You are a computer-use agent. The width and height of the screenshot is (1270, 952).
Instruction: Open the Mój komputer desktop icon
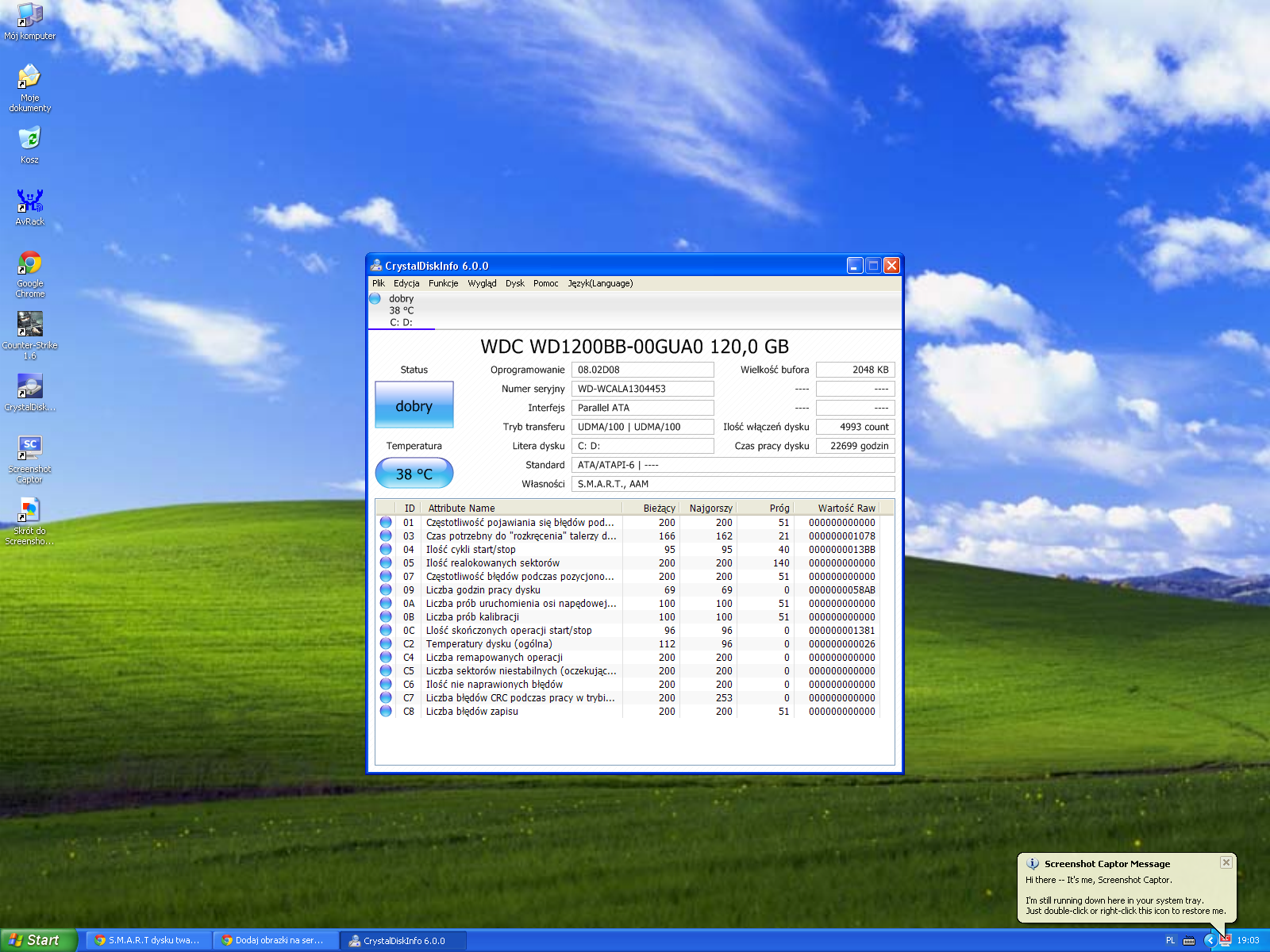point(30,21)
